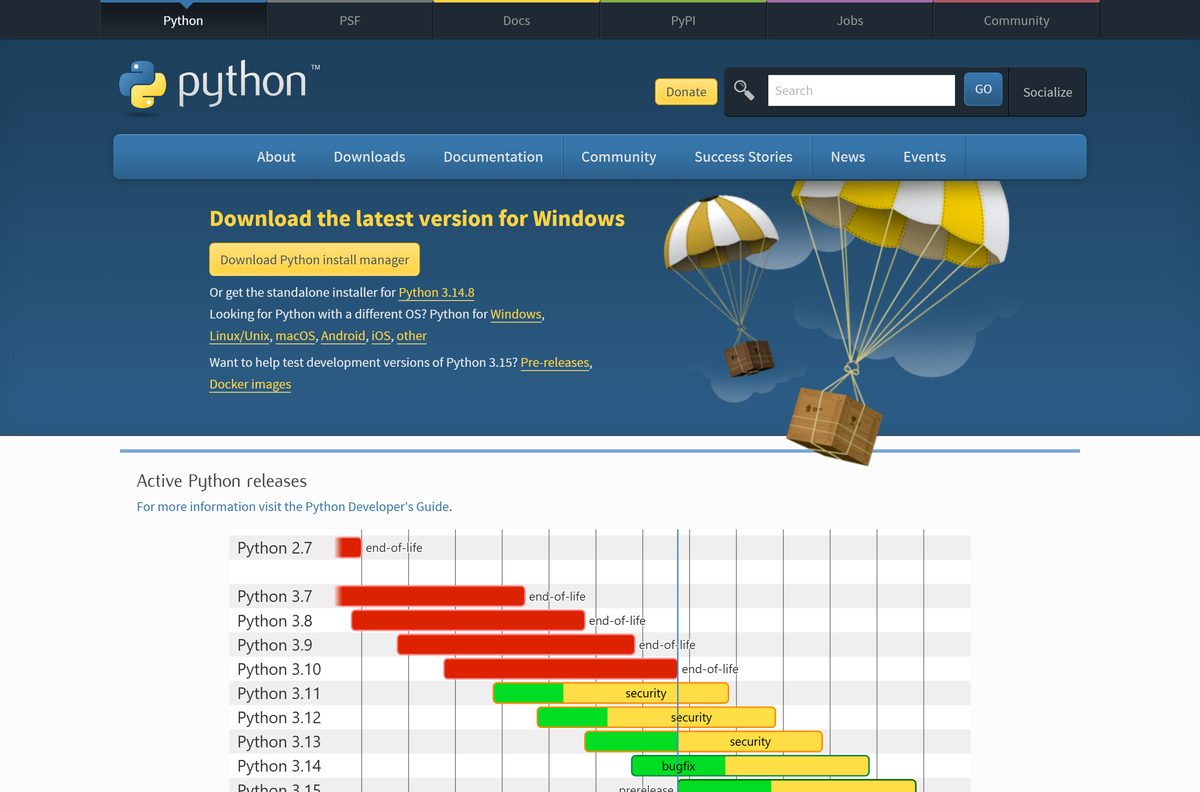Click 'Download the latest version for Windows' heading
This screenshot has width=1200, height=792.
(417, 219)
